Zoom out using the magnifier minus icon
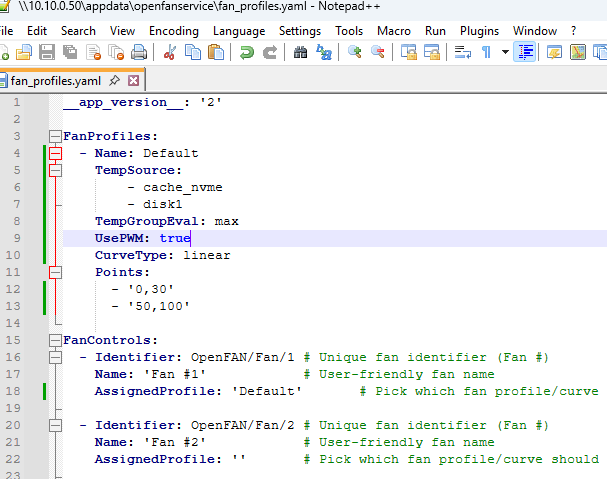Image resolution: width=607 pixels, height=479 pixels. click(377, 52)
